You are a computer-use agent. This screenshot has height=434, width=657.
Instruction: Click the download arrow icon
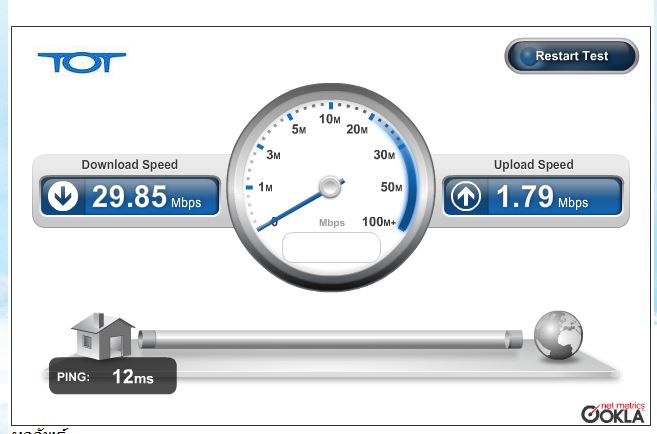coord(63,196)
